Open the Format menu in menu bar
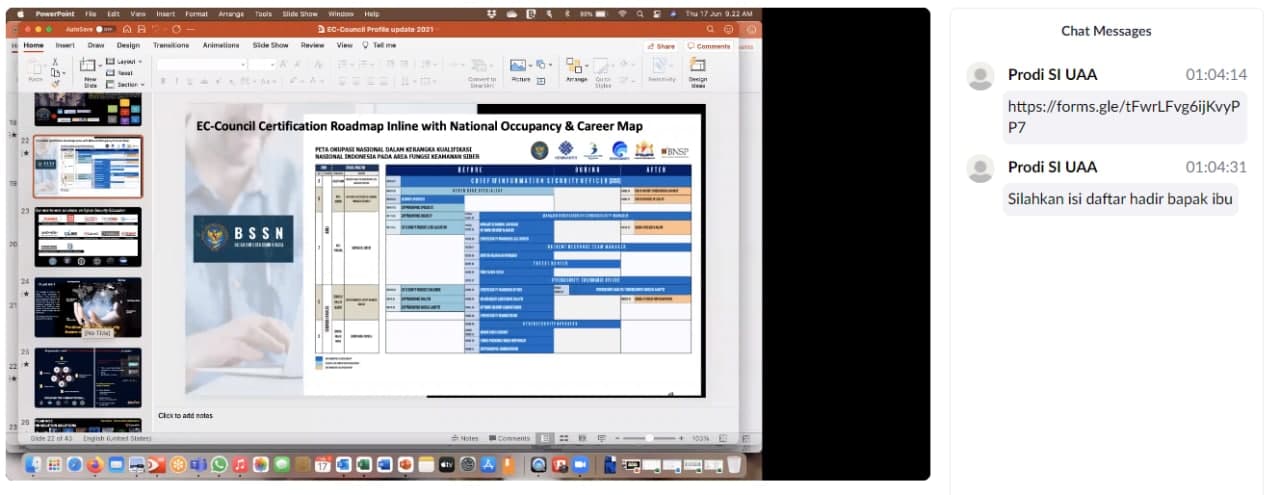The image size is (1280, 495). point(196,14)
